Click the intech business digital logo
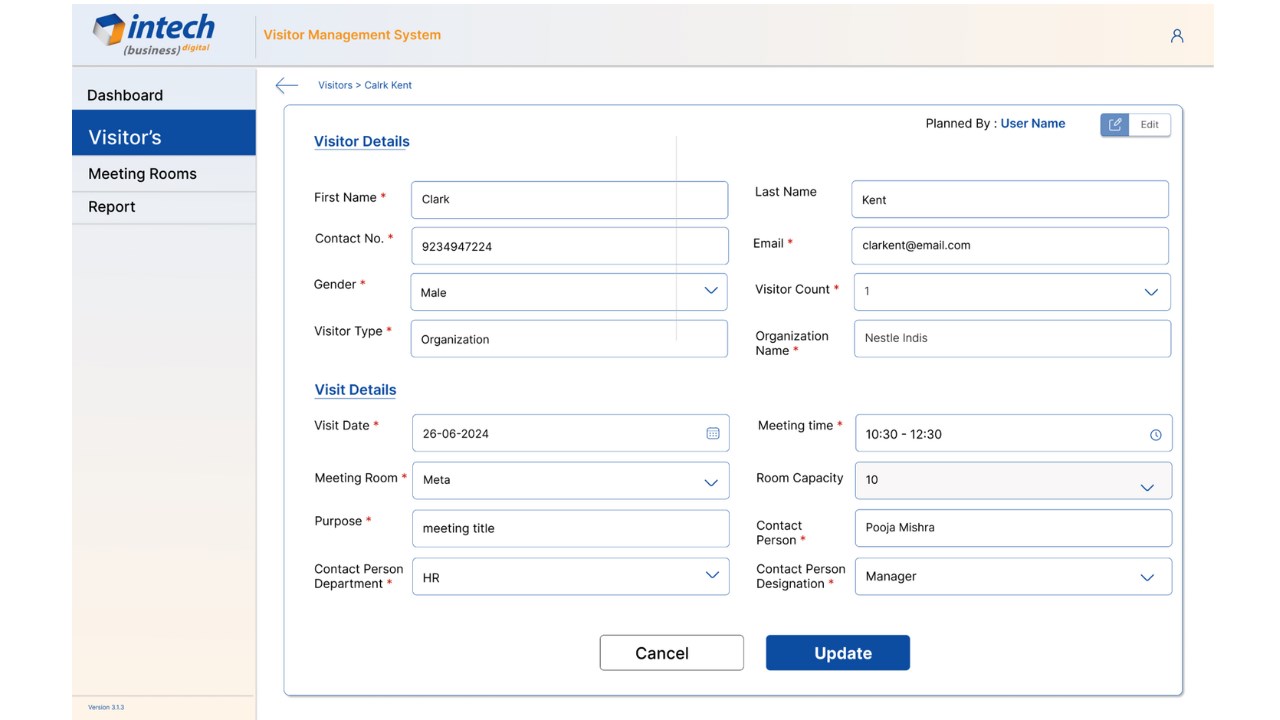 click(154, 34)
